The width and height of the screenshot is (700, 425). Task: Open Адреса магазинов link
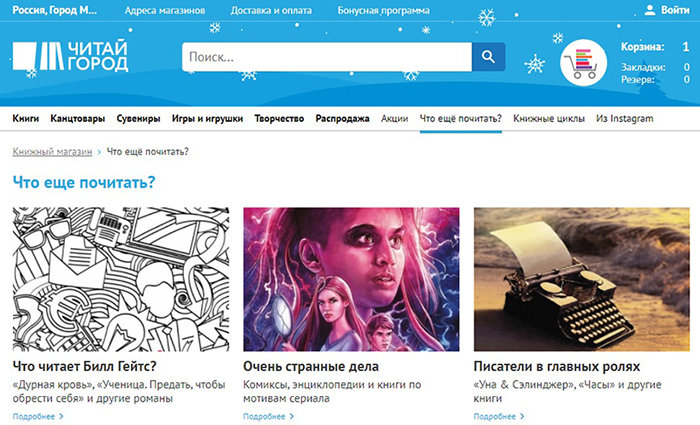pos(165,10)
